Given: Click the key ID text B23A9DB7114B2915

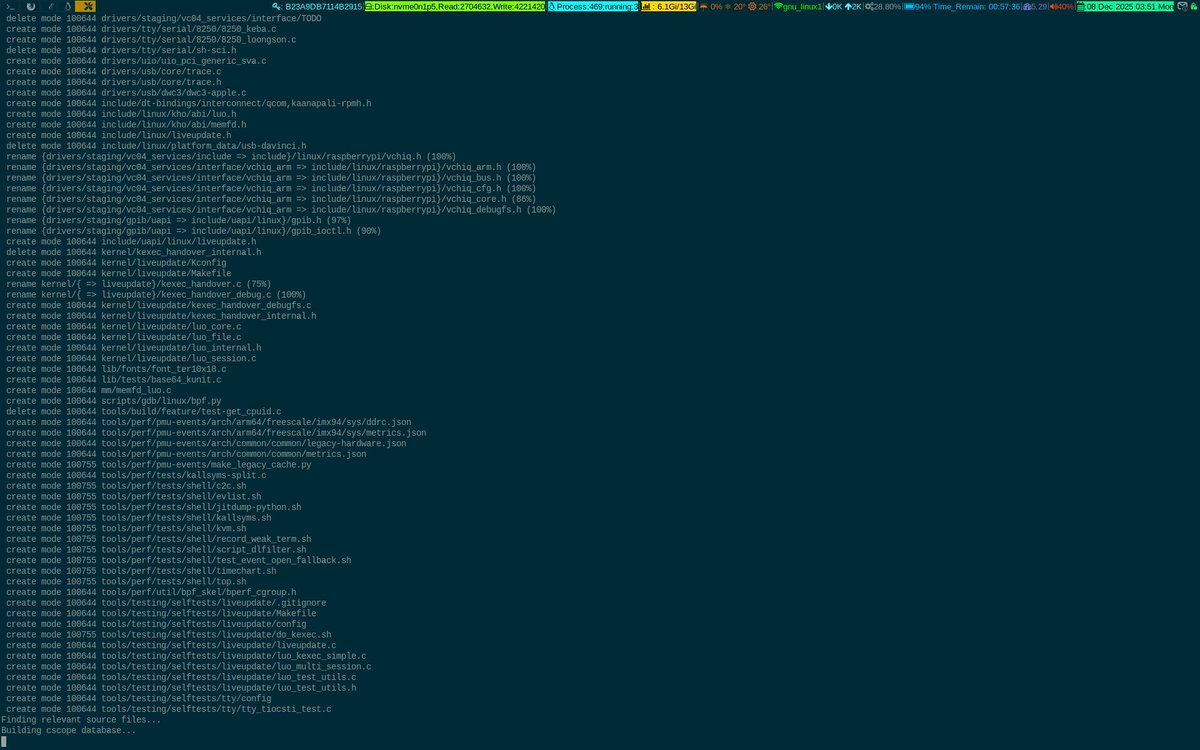Looking at the screenshot, I should pyautogui.click(x=323, y=6).
